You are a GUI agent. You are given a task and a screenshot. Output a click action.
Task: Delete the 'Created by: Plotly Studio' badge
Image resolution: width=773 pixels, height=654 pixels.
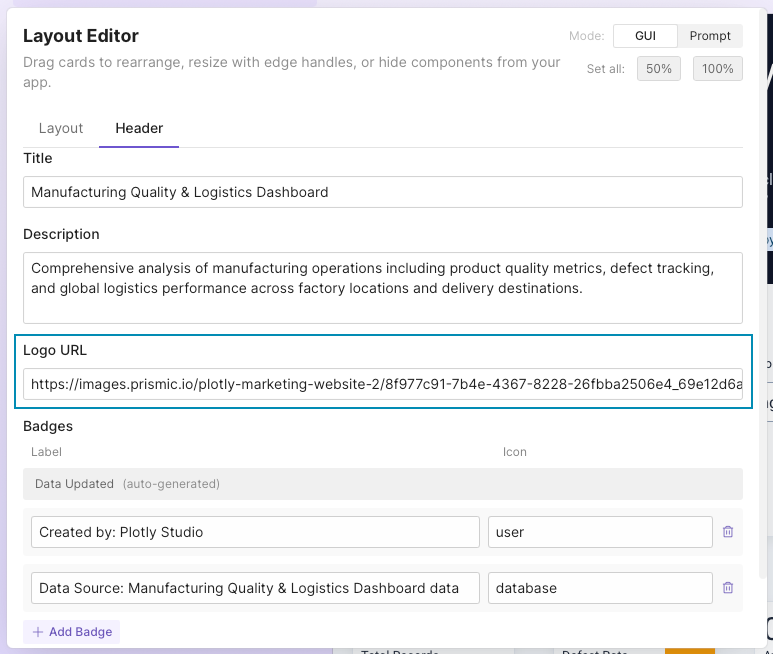[728, 532]
